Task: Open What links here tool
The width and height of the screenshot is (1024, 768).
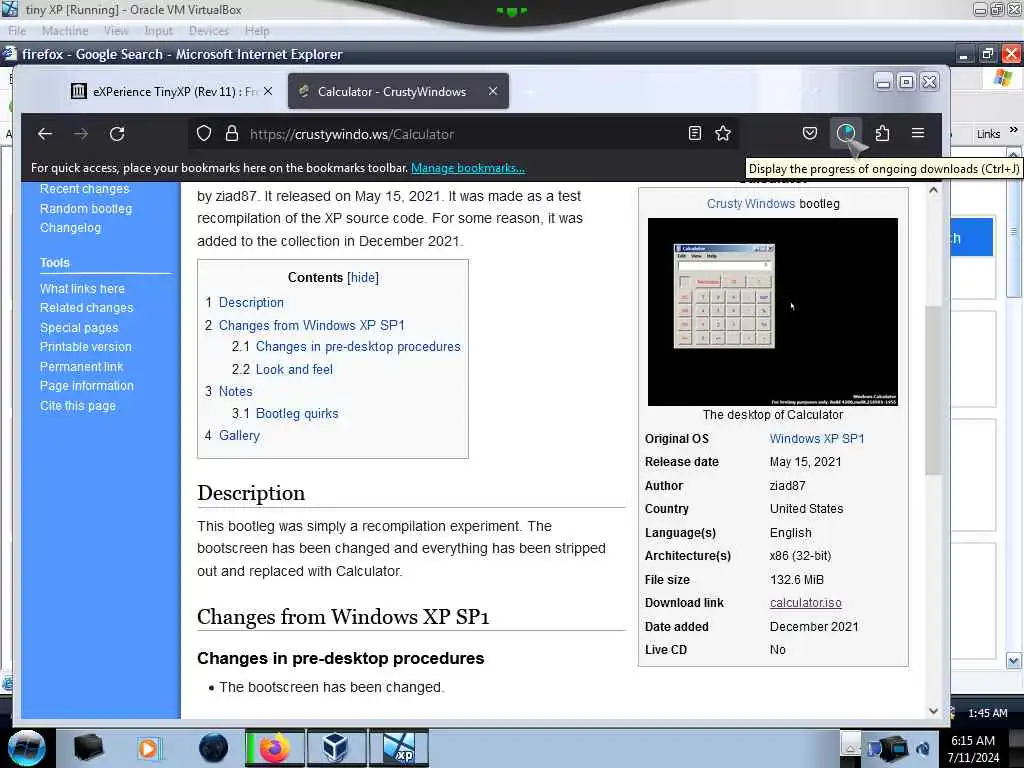Action: [x=82, y=289]
